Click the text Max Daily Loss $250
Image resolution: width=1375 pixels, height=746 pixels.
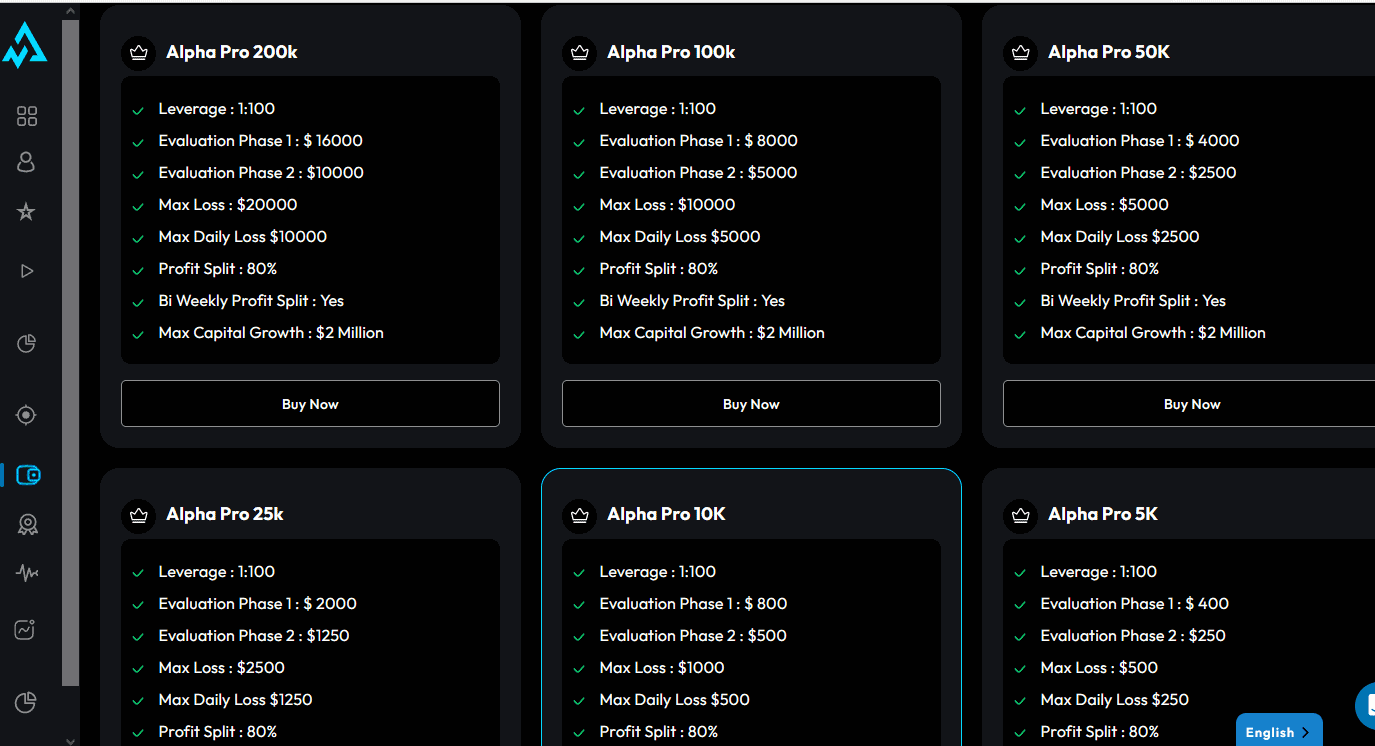coord(1115,700)
